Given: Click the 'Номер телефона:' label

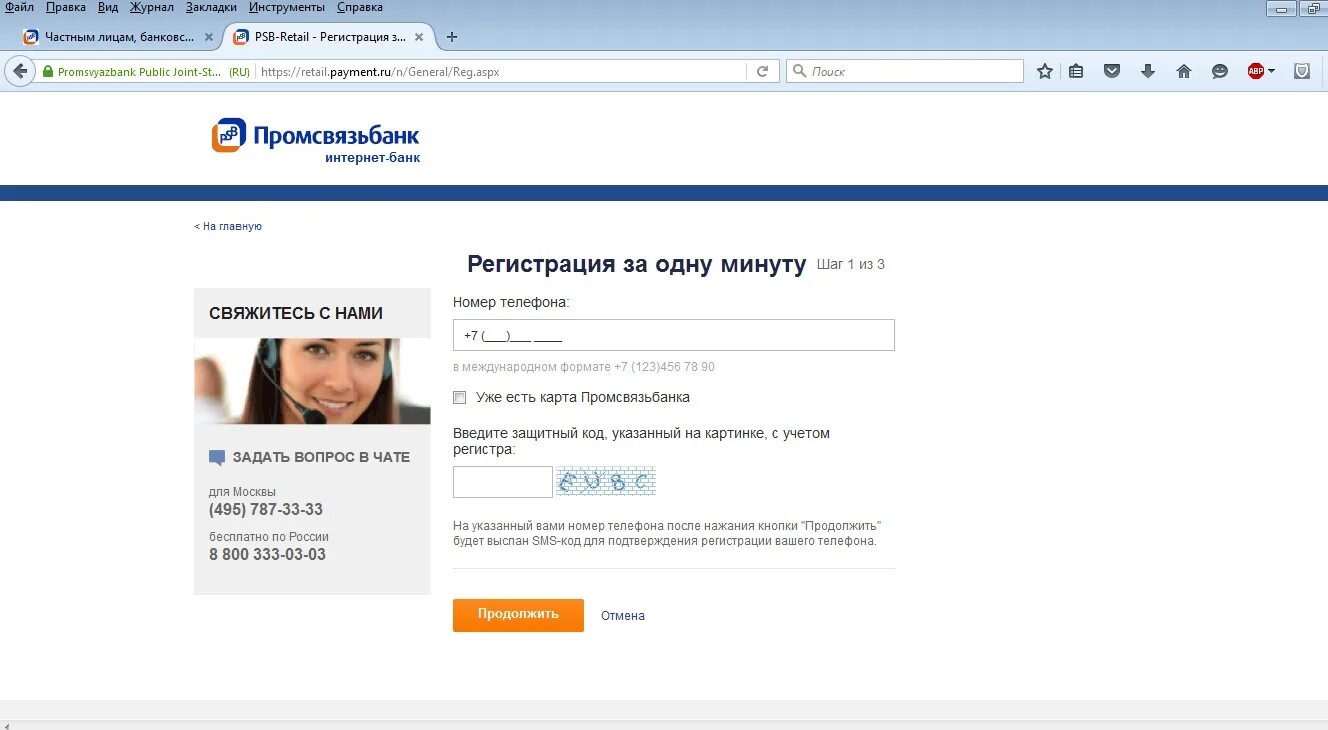Looking at the screenshot, I should tap(511, 301).
